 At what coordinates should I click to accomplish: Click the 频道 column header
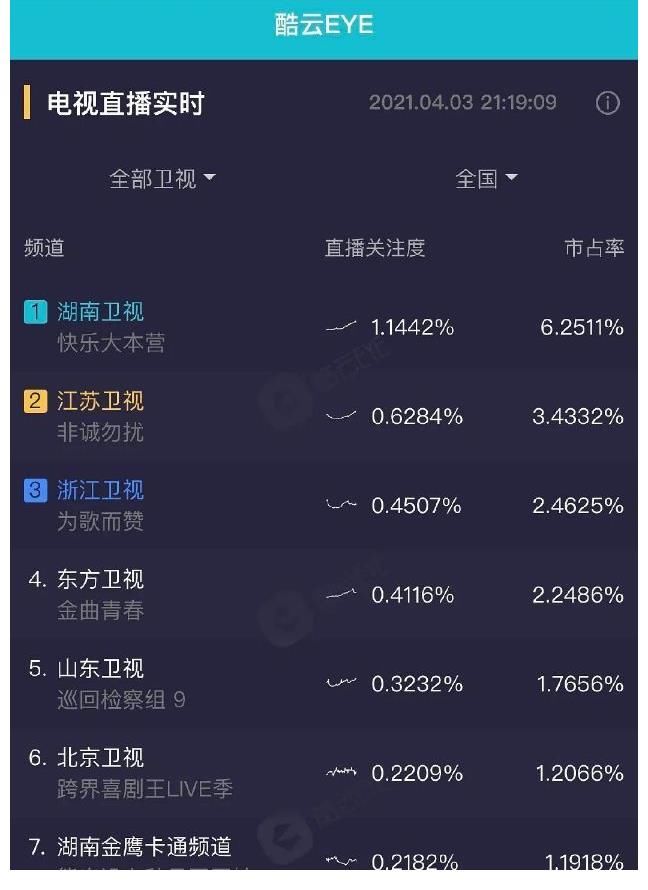[x=44, y=248]
